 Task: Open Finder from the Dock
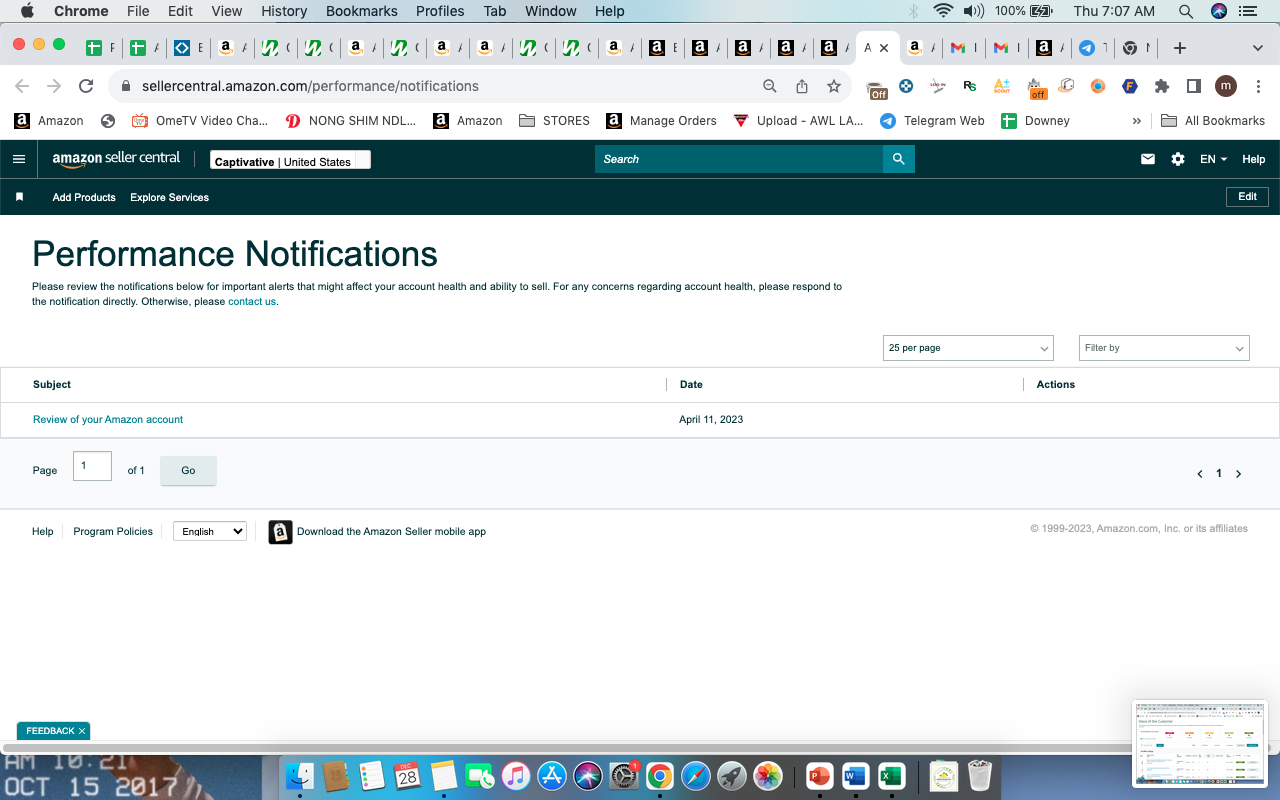click(x=300, y=776)
